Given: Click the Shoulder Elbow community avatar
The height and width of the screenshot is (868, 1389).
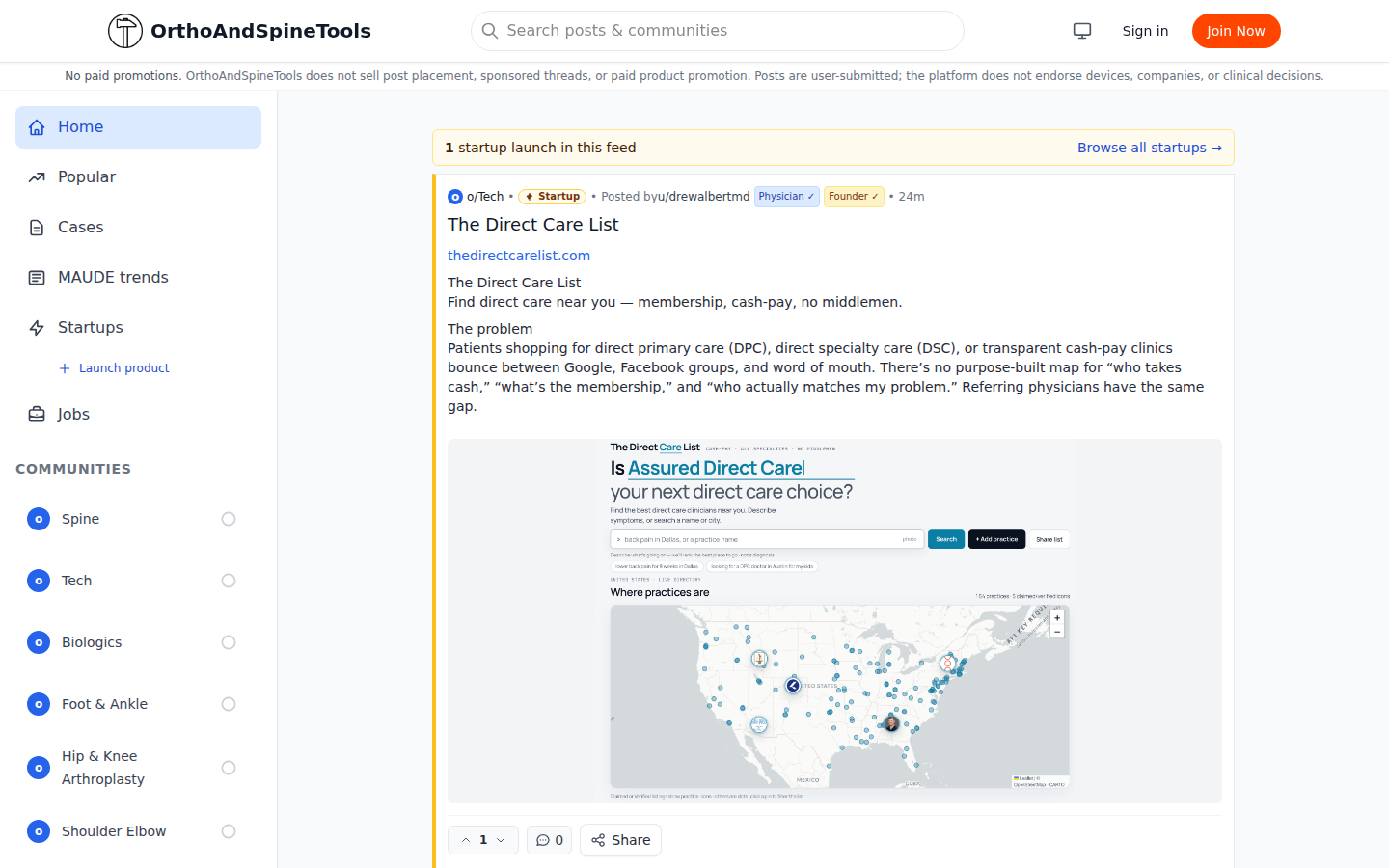Looking at the screenshot, I should click(x=39, y=831).
